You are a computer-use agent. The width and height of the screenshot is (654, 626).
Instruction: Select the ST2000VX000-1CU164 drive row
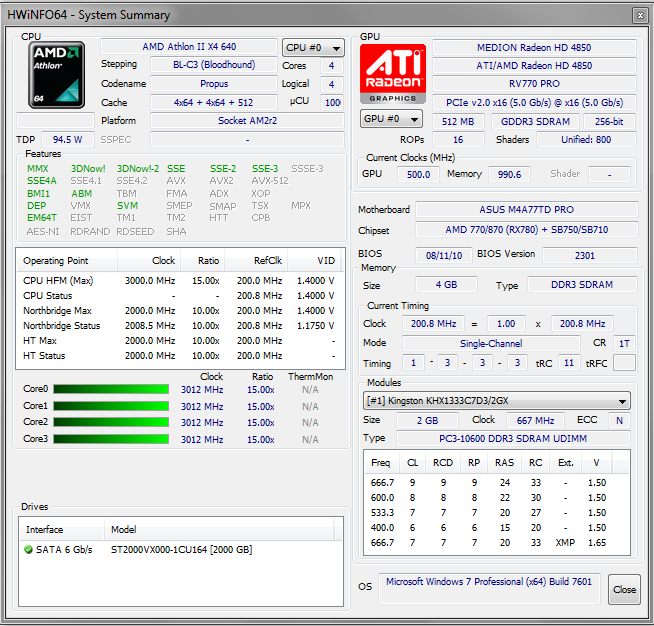181,550
